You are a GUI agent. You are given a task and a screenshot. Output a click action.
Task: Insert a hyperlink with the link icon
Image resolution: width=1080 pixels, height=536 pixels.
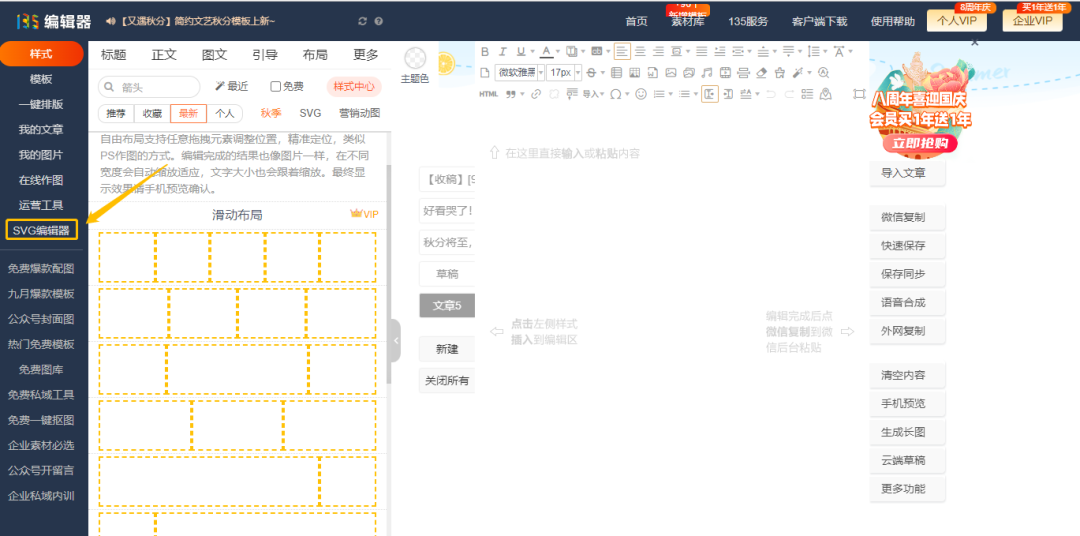click(x=535, y=94)
